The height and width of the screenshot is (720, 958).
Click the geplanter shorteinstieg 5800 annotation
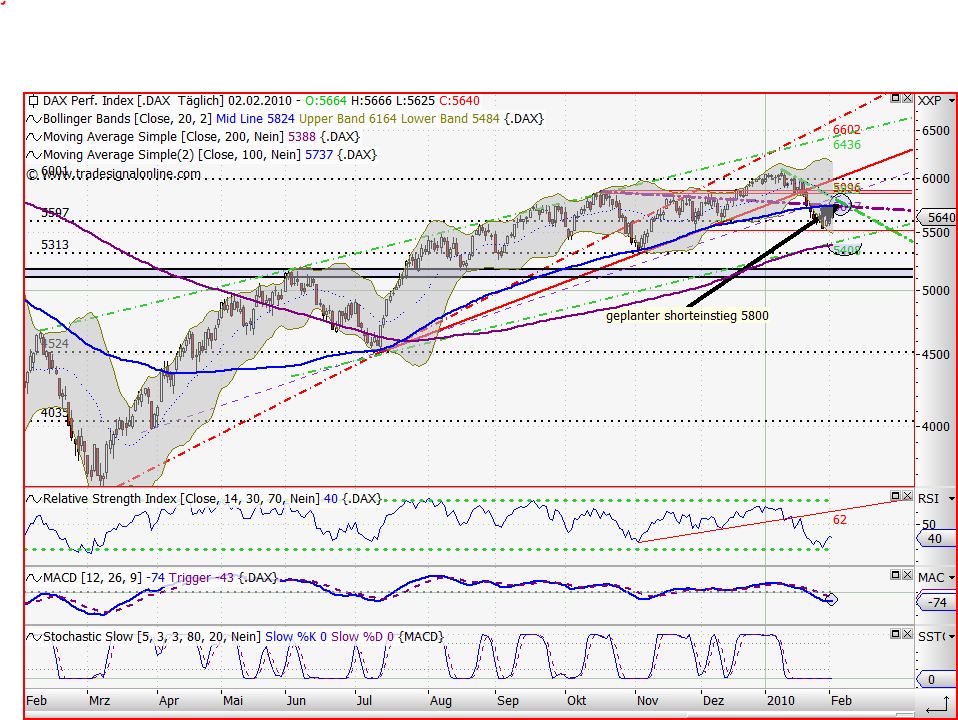pyautogui.click(x=687, y=315)
